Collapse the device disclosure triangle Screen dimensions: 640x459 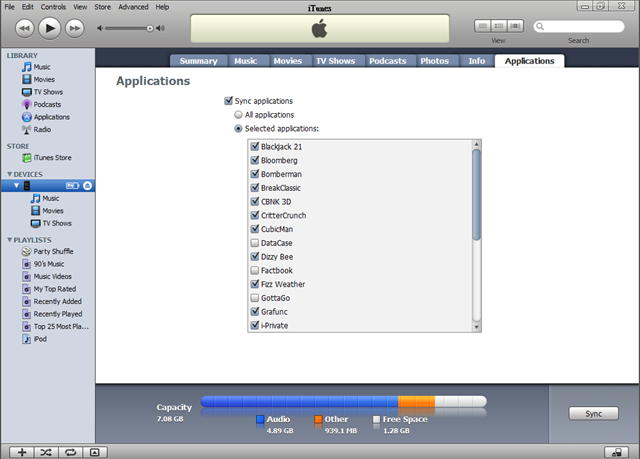(16, 186)
